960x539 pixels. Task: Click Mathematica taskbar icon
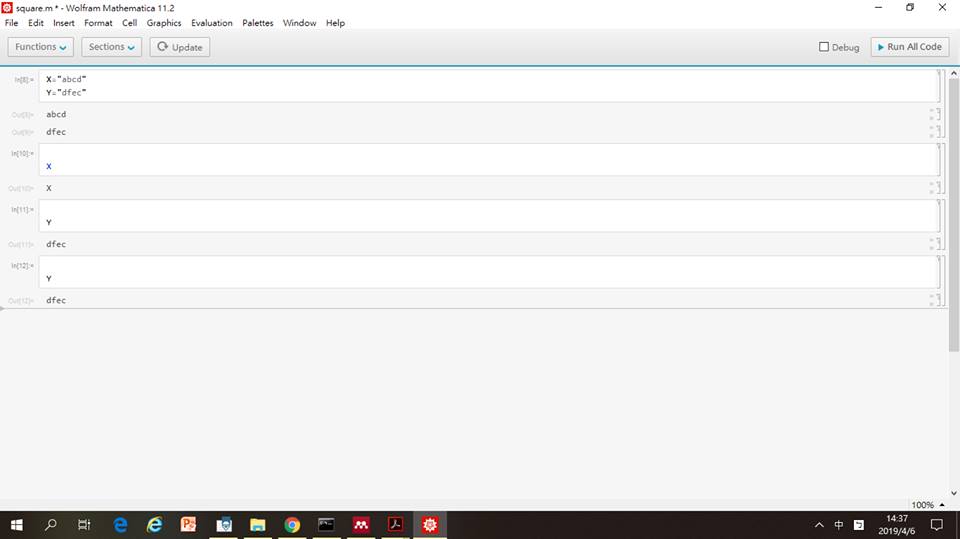point(430,525)
